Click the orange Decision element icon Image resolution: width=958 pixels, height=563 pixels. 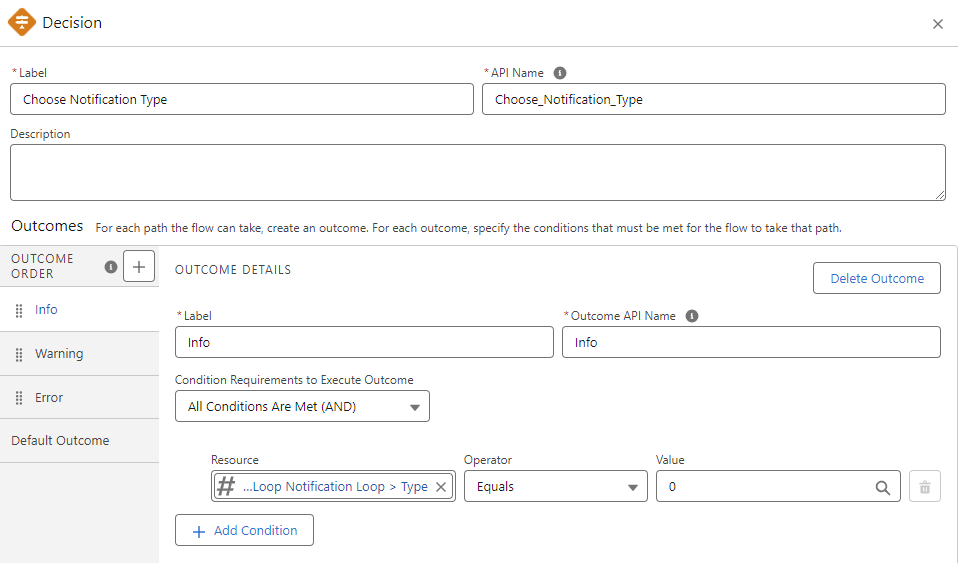(x=21, y=22)
